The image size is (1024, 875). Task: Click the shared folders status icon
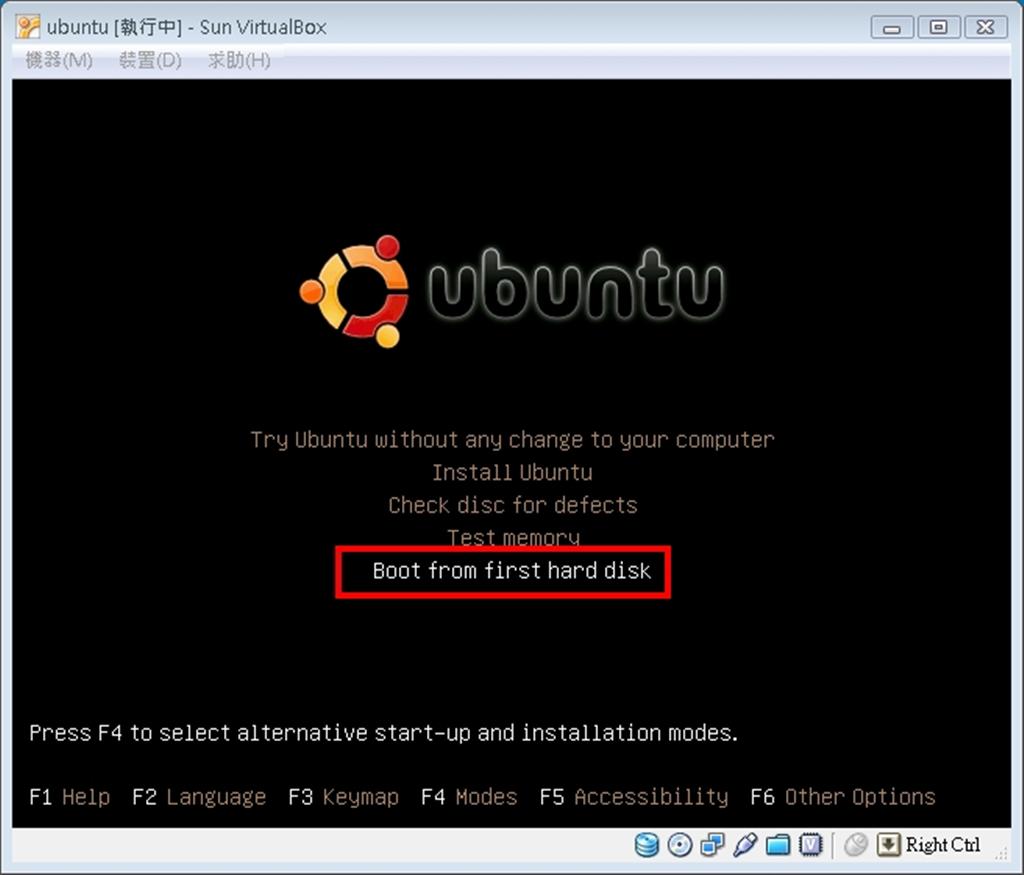pos(778,845)
